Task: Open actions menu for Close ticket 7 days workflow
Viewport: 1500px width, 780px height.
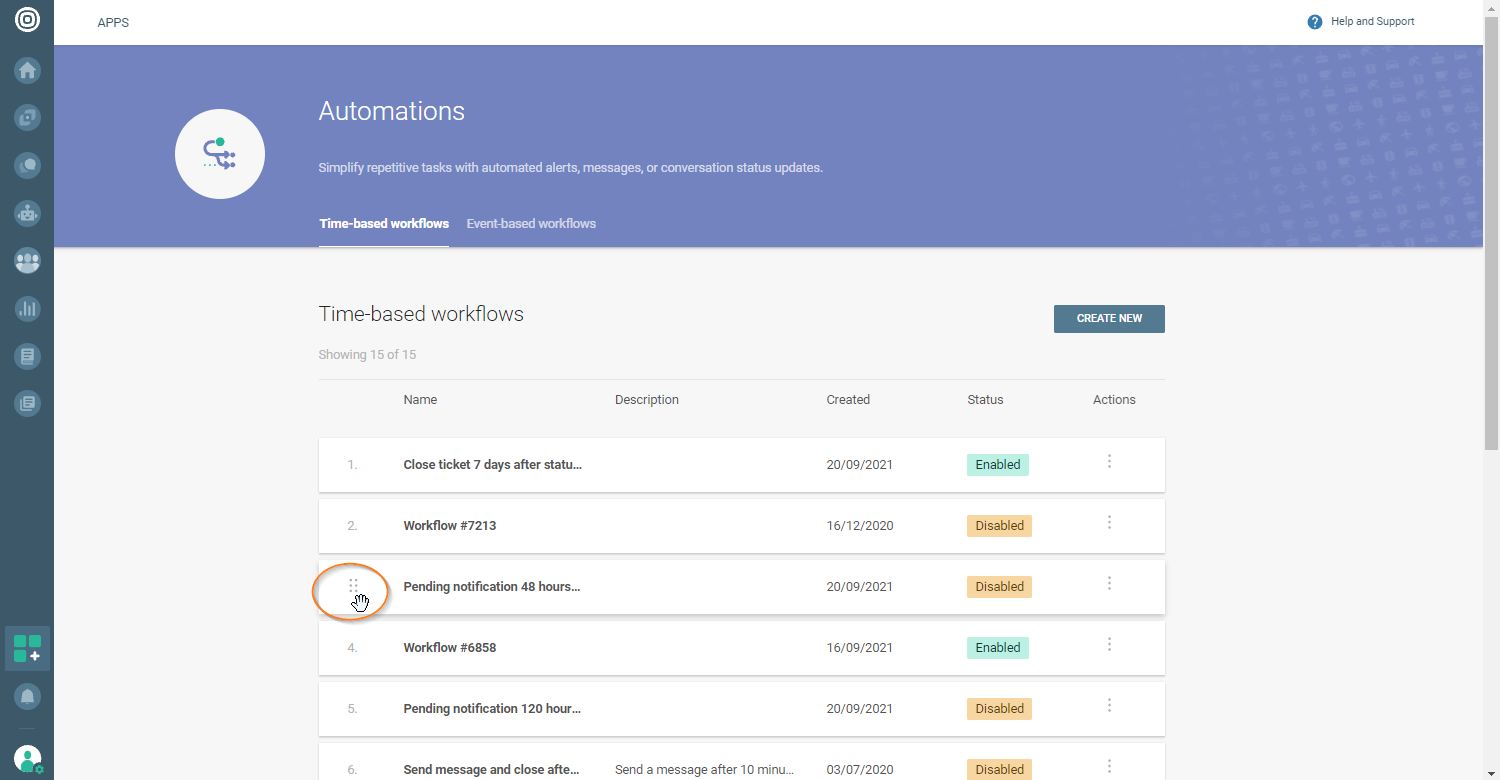Action: [1109, 462]
